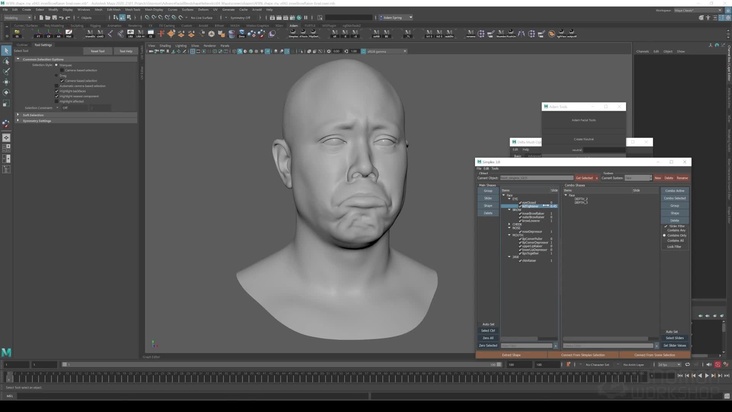Screen dimensions: 732x412
Task: Open the Current System dropdown in Simplex
Action: coord(638,178)
